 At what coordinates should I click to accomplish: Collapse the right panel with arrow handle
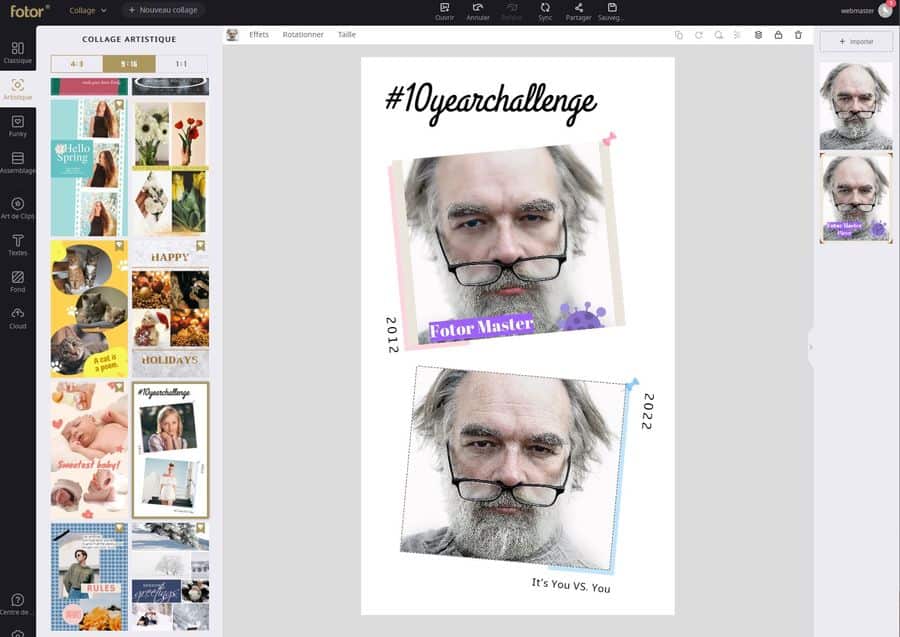click(810, 347)
